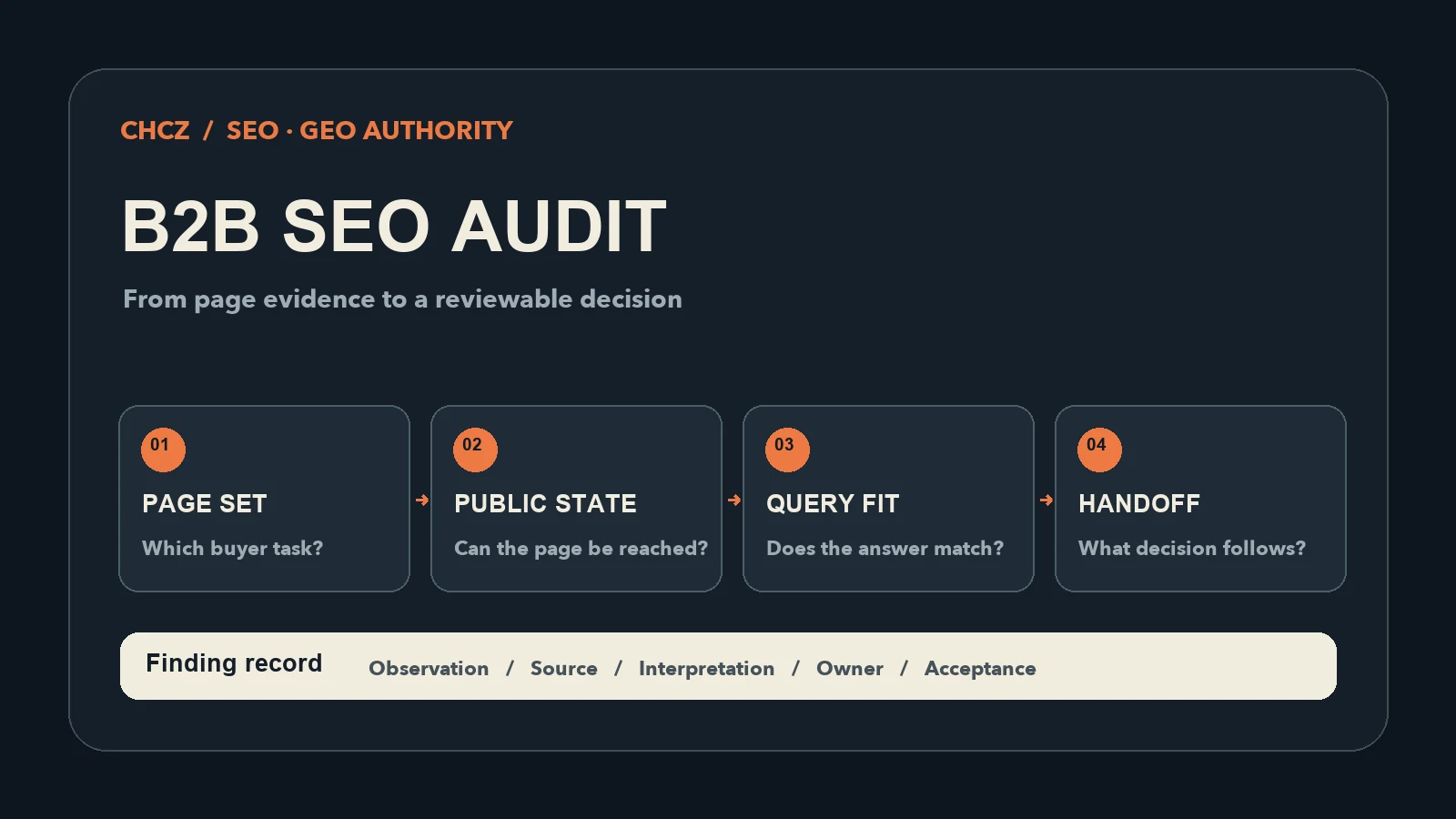Viewport: 1456px width, 819px height.
Task: Click 'Observation' in the finding record bar
Action: point(429,668)
